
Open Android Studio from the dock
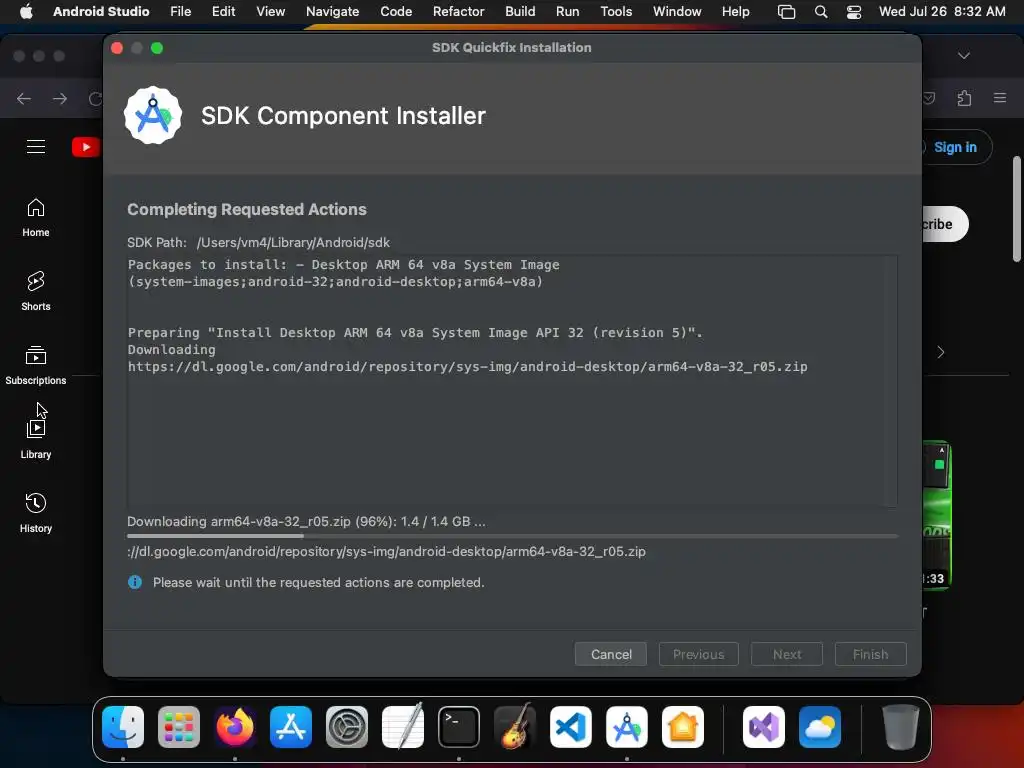[x=627, y=727]
